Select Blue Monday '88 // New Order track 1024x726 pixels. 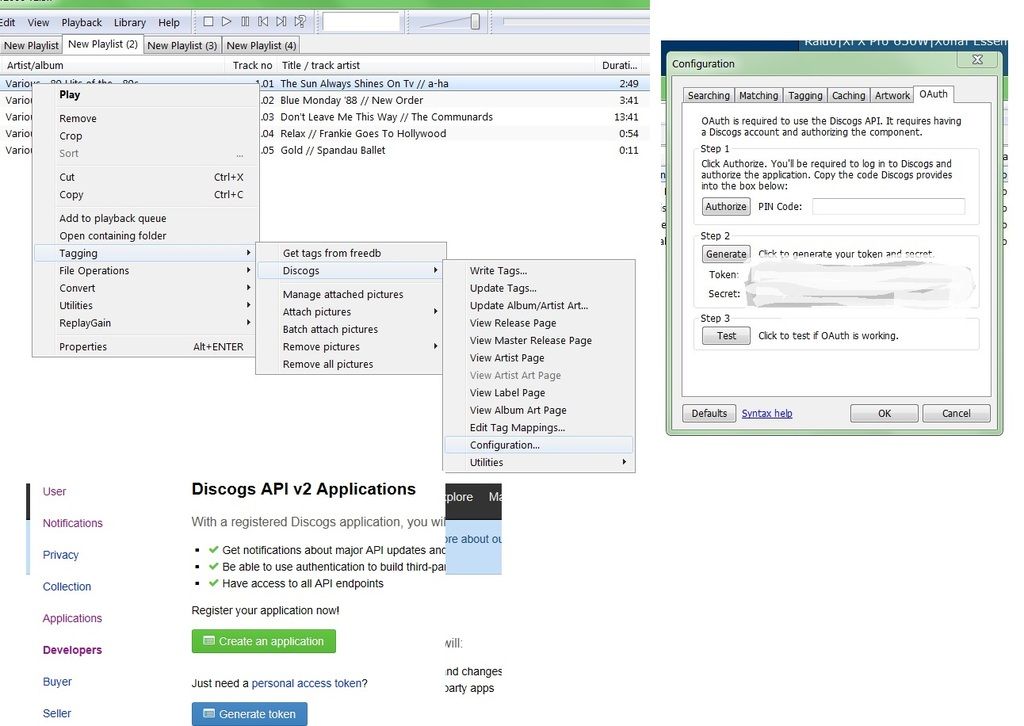tap(351, 100)
